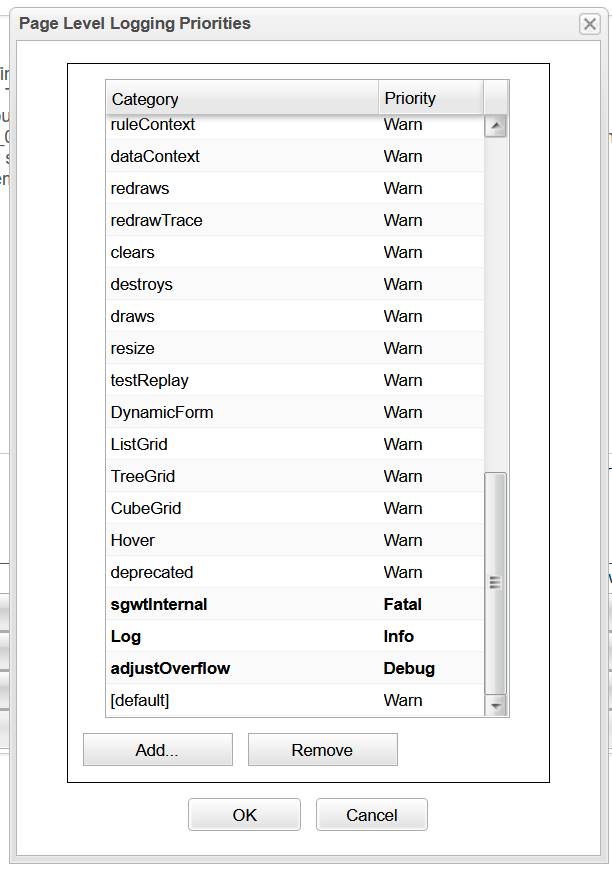This screenshot has width=612, height=874.
Task: Click the Priority column header
Action: pyautogui.click(x=430, y=99)
